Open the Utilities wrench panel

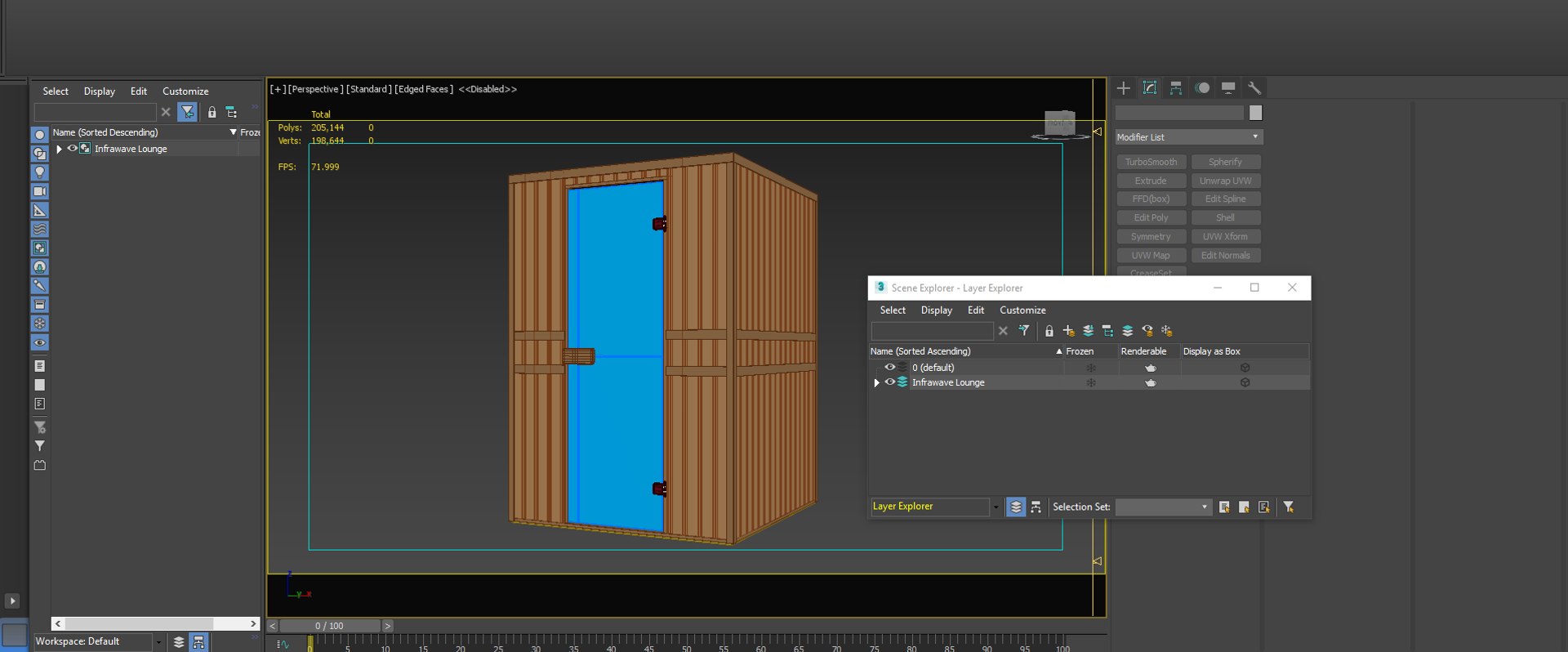tap(1254, 88)
